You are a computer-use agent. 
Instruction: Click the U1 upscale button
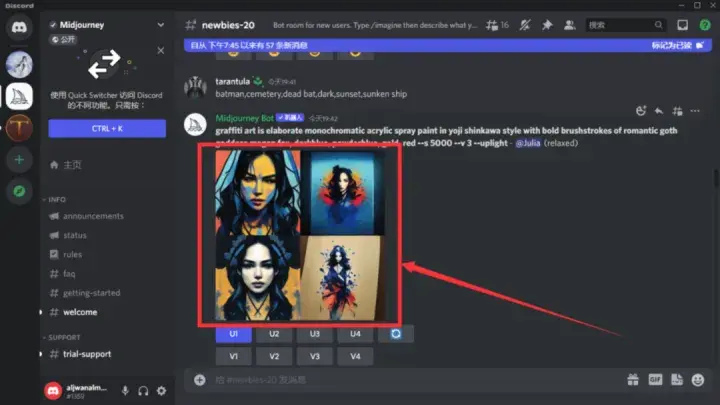coord(234,334)
